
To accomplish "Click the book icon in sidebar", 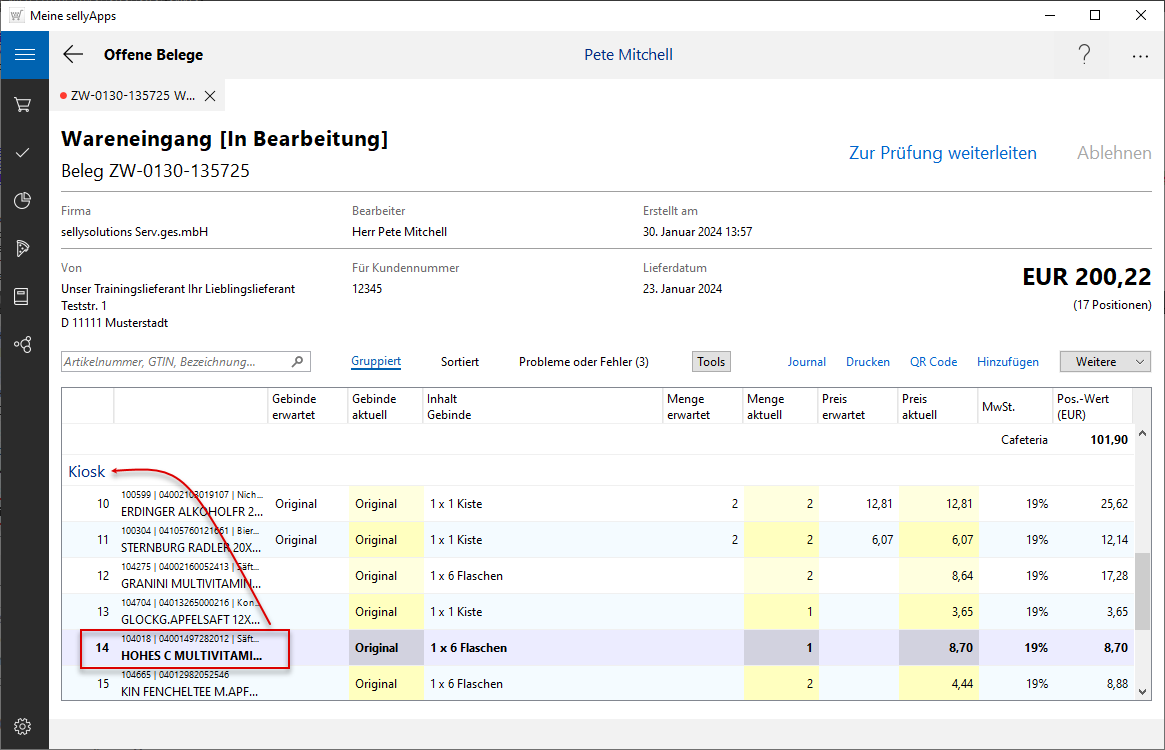I will tap(24, 297).
